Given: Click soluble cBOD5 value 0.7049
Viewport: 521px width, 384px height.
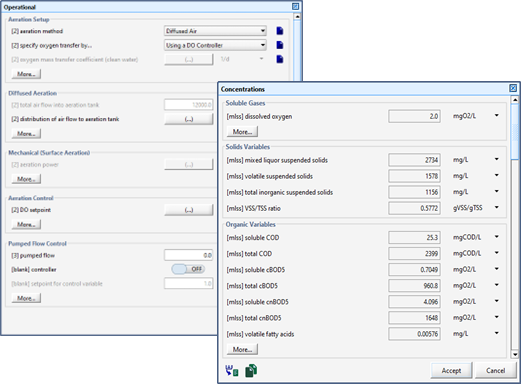Looking at the screenshot, I should pyautogui.click(x=414, y=270).
